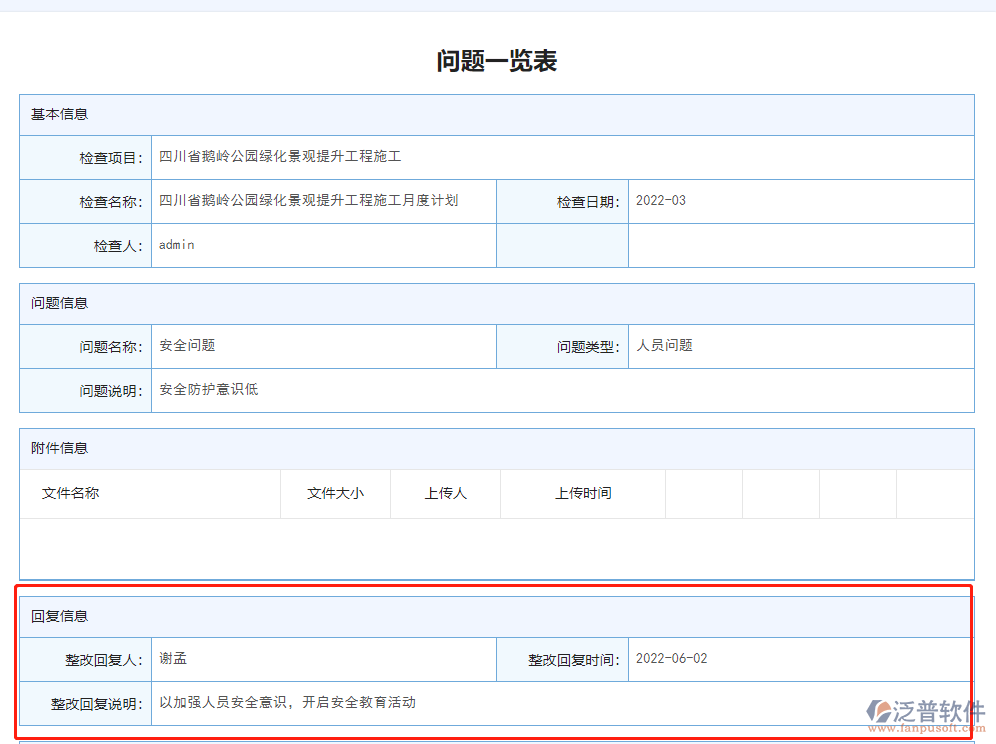This screenshot has width=996, height=744.
Task: Click the 问题类型 value 人员问题
Action: (665, 346)
